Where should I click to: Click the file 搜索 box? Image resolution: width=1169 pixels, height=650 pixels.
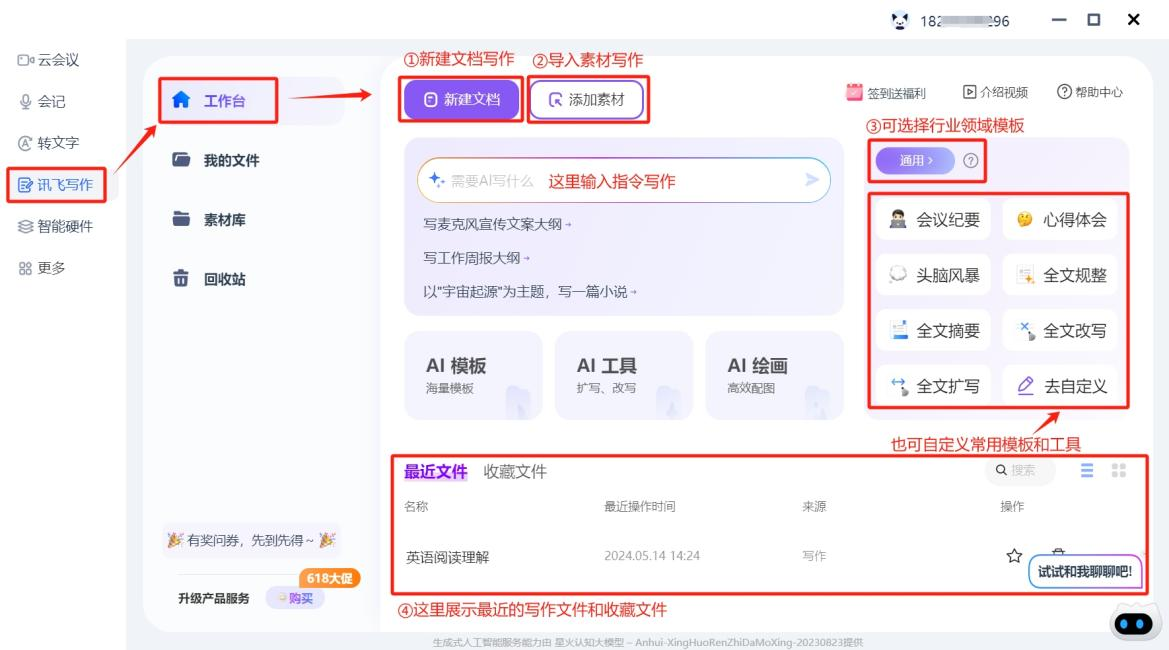point(1020,470)
